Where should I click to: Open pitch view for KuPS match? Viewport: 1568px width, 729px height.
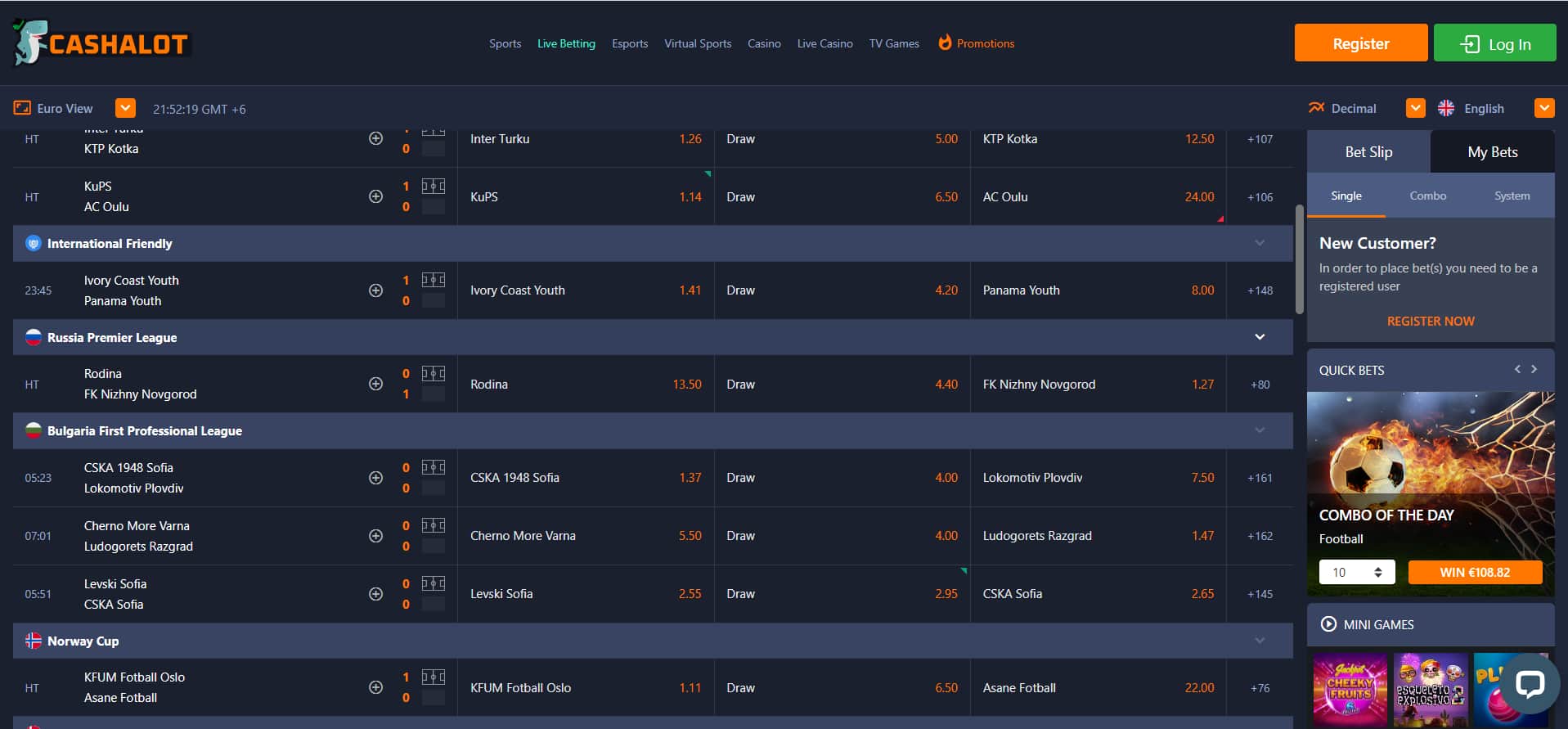(434, 186)
